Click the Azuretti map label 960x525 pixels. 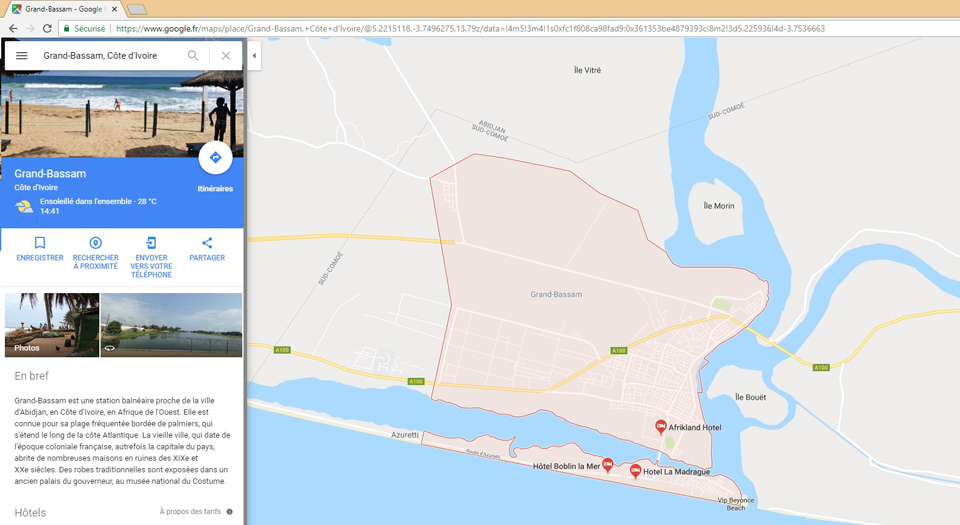[405, 434]
